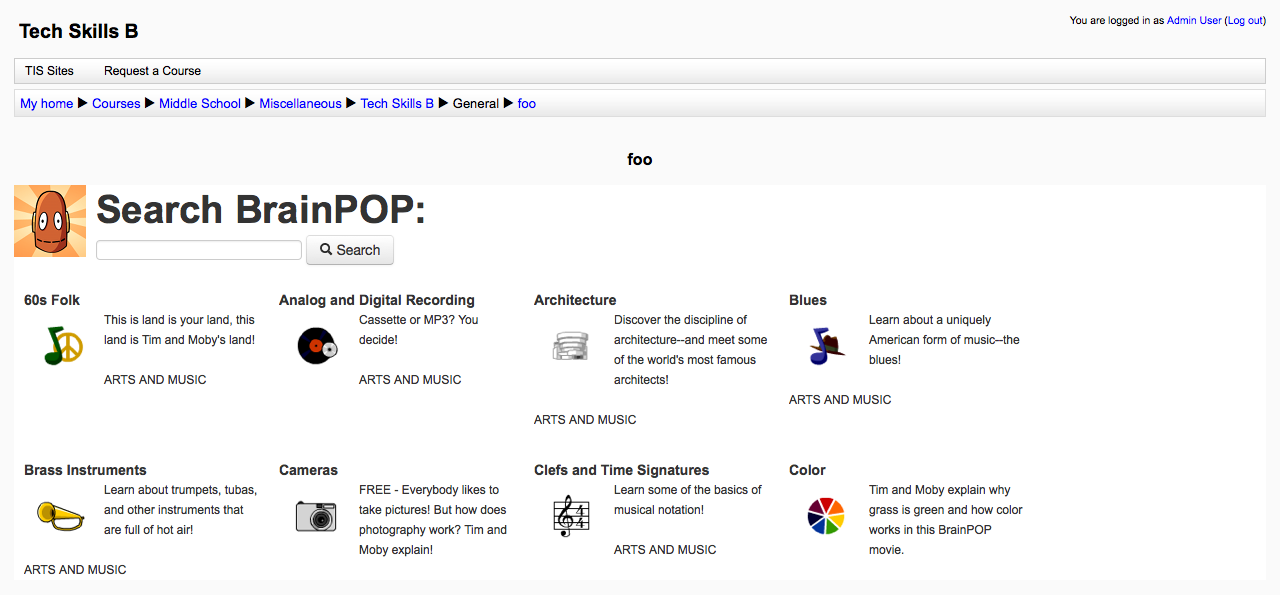Open the Admin User profile link
Screen dimensions: 1280x595
tap(1194, 20)
